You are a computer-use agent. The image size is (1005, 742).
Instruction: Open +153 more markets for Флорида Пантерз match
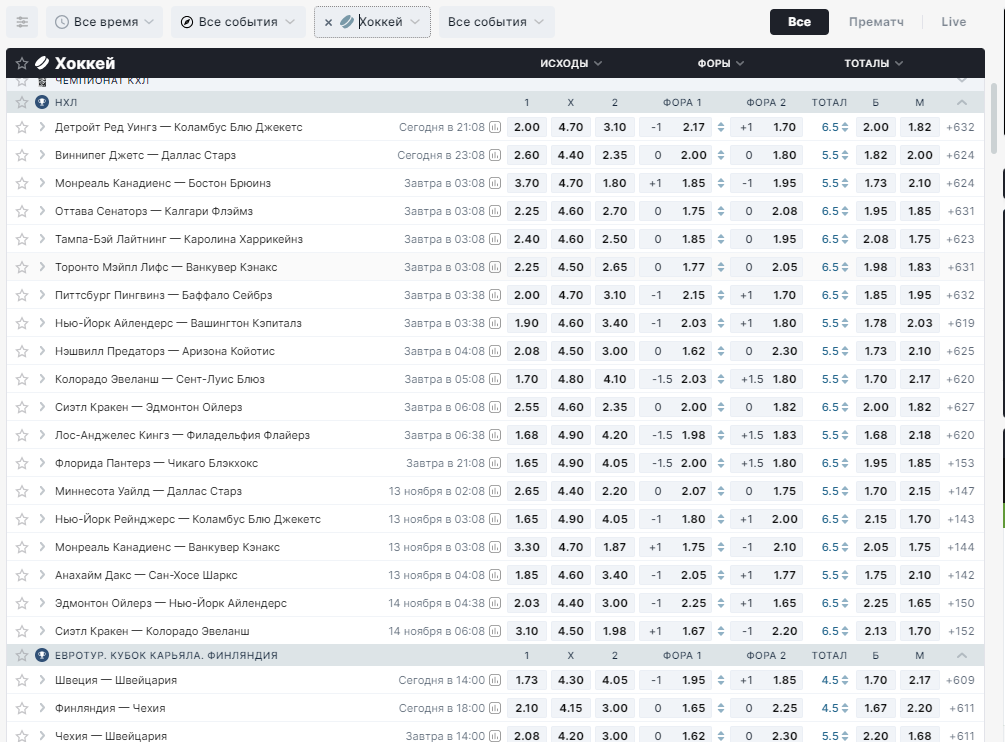(960, 463)
